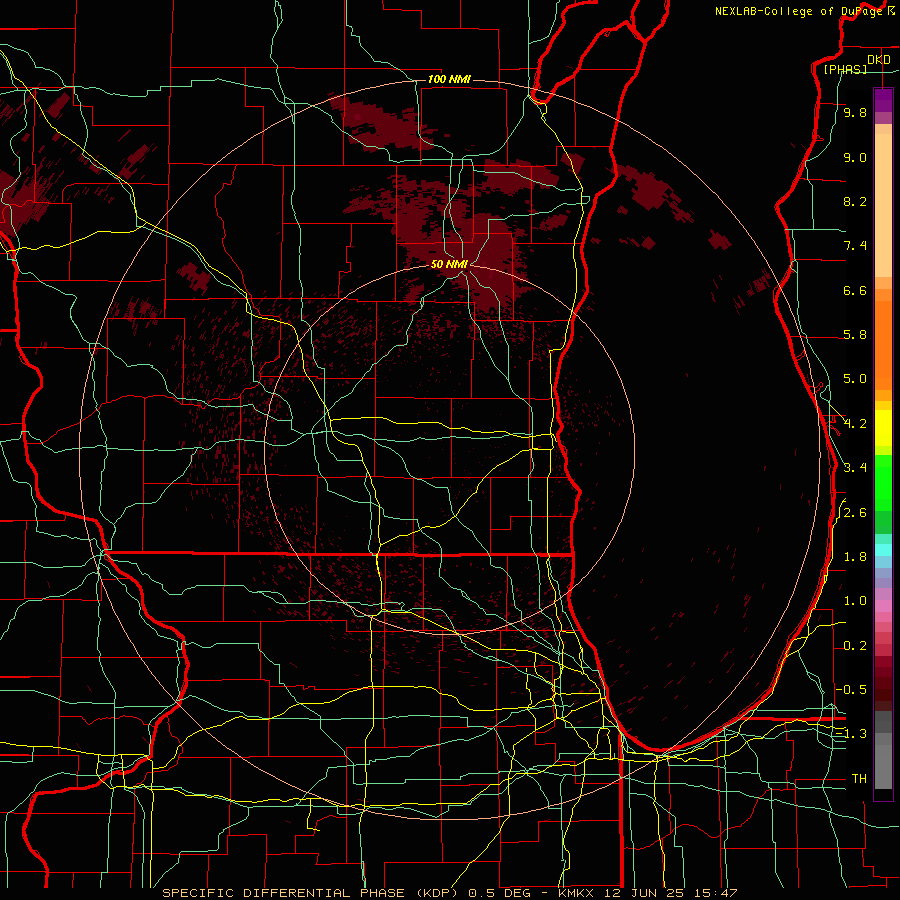Pick the yellow color bar segment
This screenshot has width=900, height=900.
[883, 428]
